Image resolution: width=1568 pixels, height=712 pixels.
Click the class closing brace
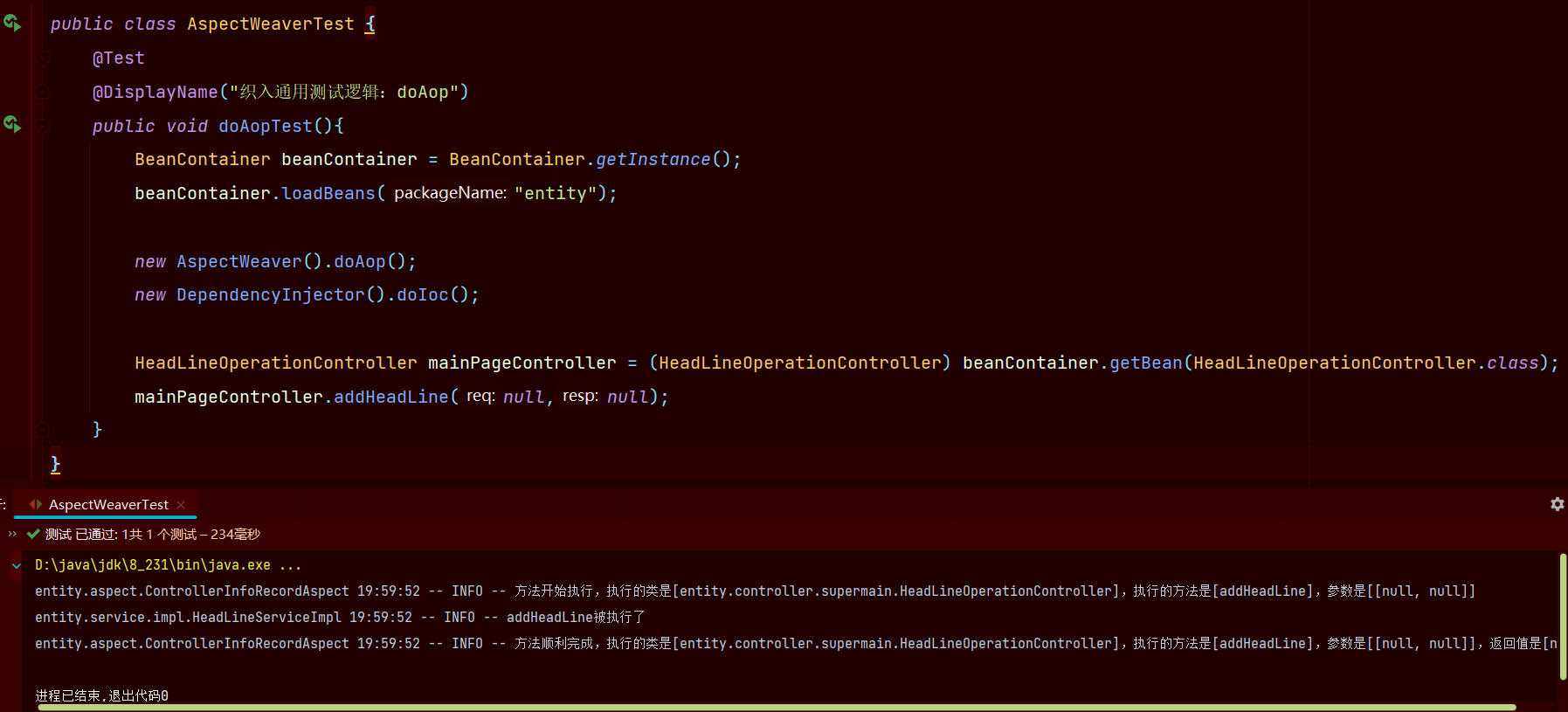pyautogui.click(x=55, y=464)
